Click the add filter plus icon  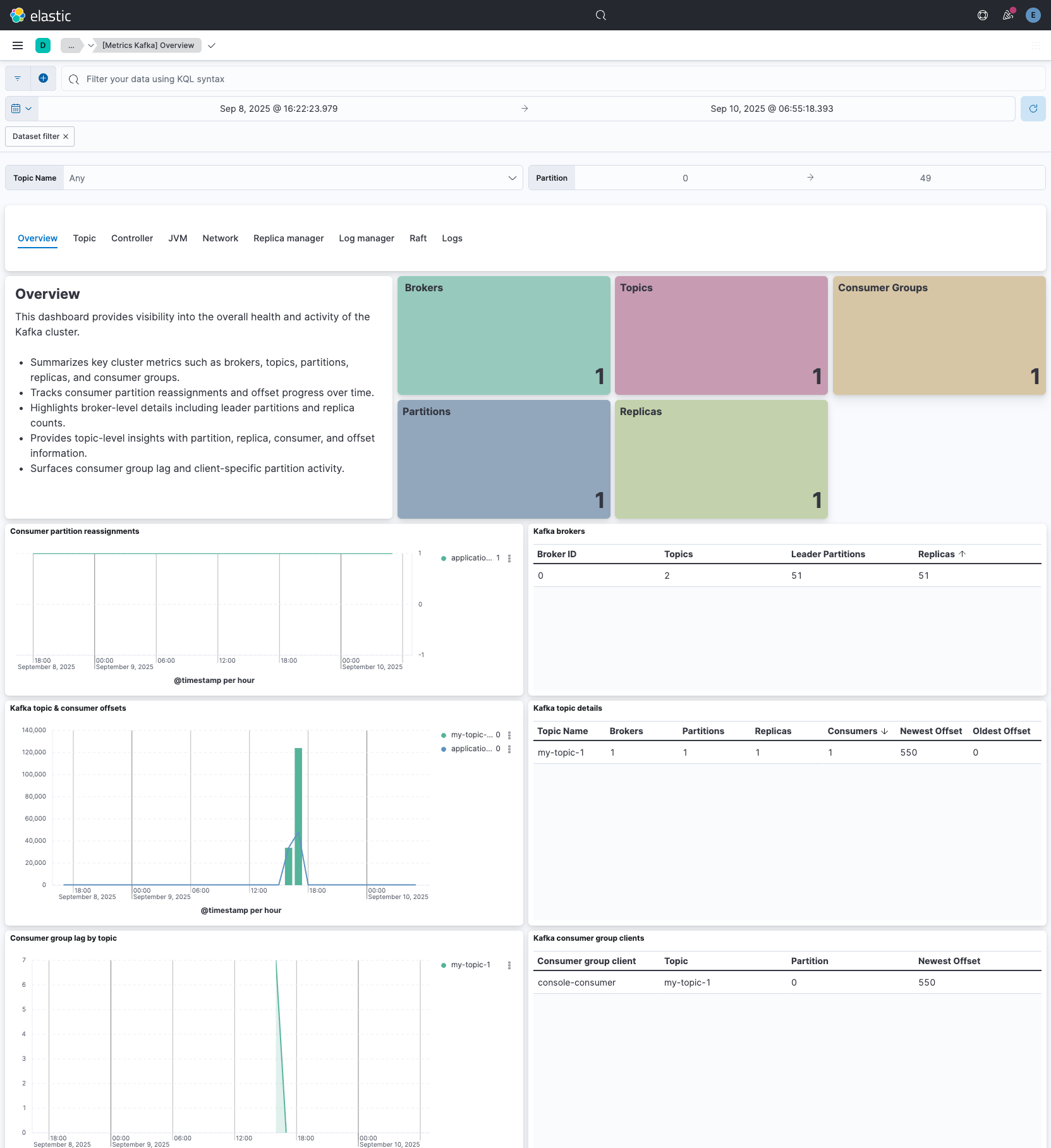[x=43, y=78]
